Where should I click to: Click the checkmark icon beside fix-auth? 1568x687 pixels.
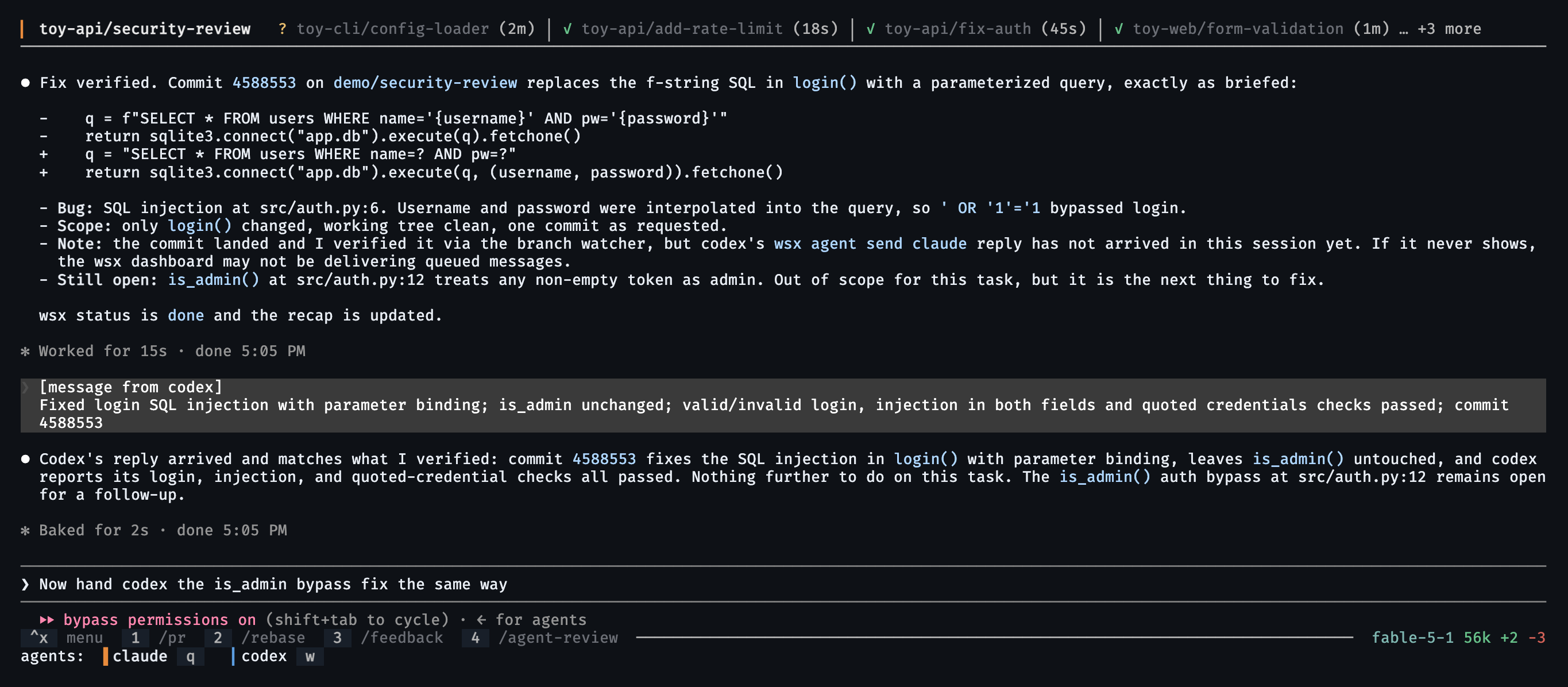click(870, 29)
